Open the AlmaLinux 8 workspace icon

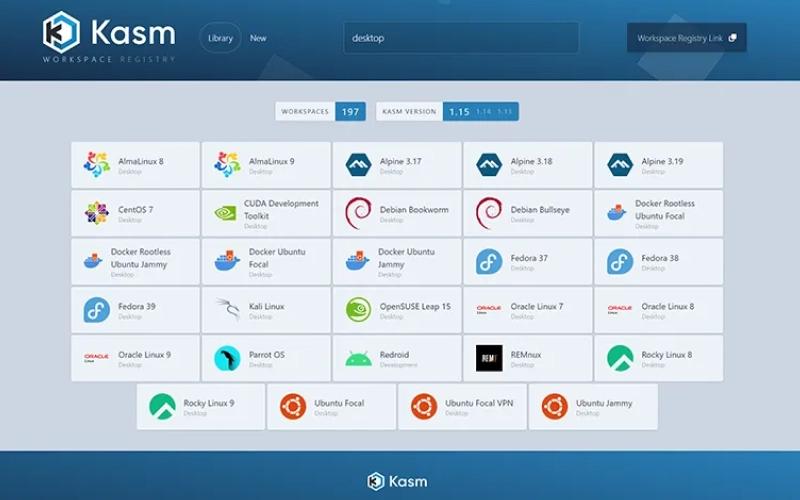(96, 164)
